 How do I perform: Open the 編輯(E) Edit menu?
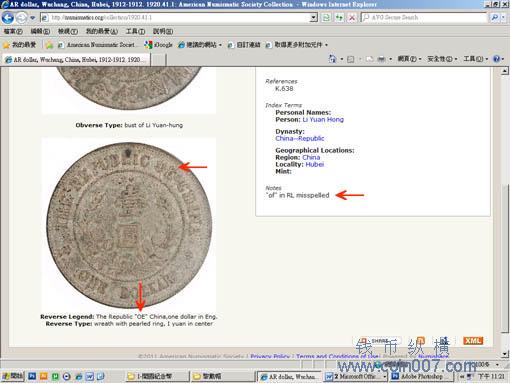pyautogui.click(x=40, y=31)
